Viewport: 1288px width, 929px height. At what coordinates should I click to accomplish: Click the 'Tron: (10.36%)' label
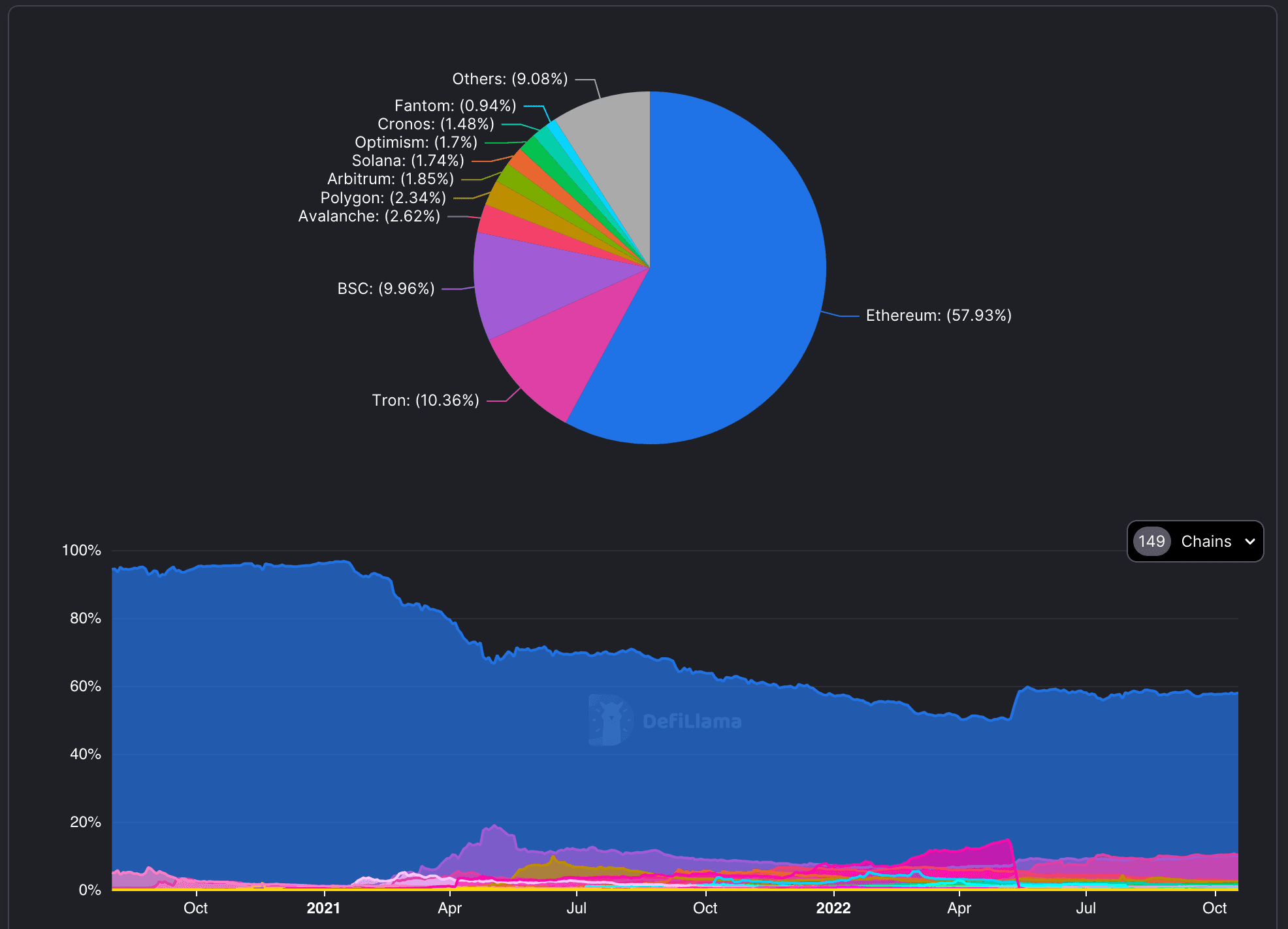point(425,400)
